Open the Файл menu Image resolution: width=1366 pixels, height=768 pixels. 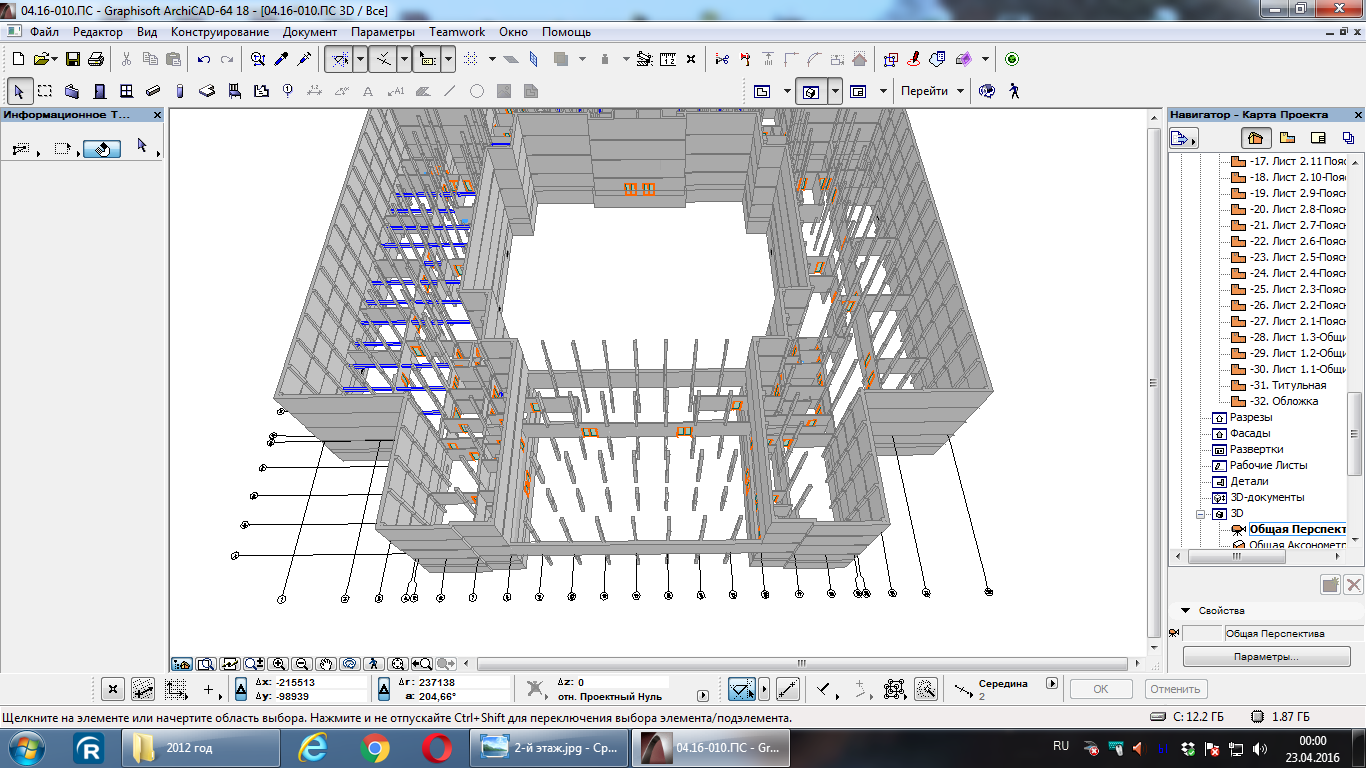[x=44, y=32]
